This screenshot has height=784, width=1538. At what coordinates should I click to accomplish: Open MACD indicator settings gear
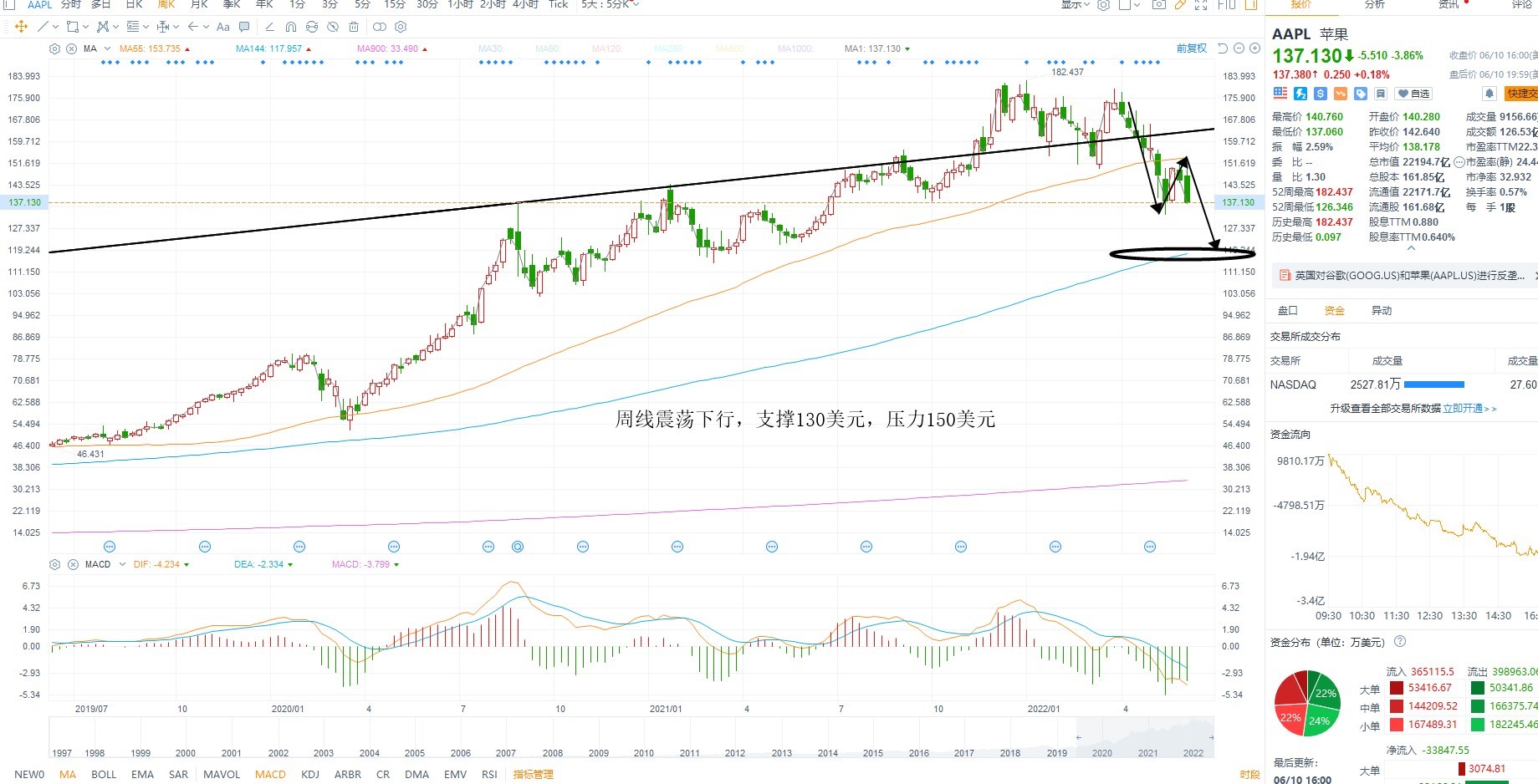coord(55,564)
